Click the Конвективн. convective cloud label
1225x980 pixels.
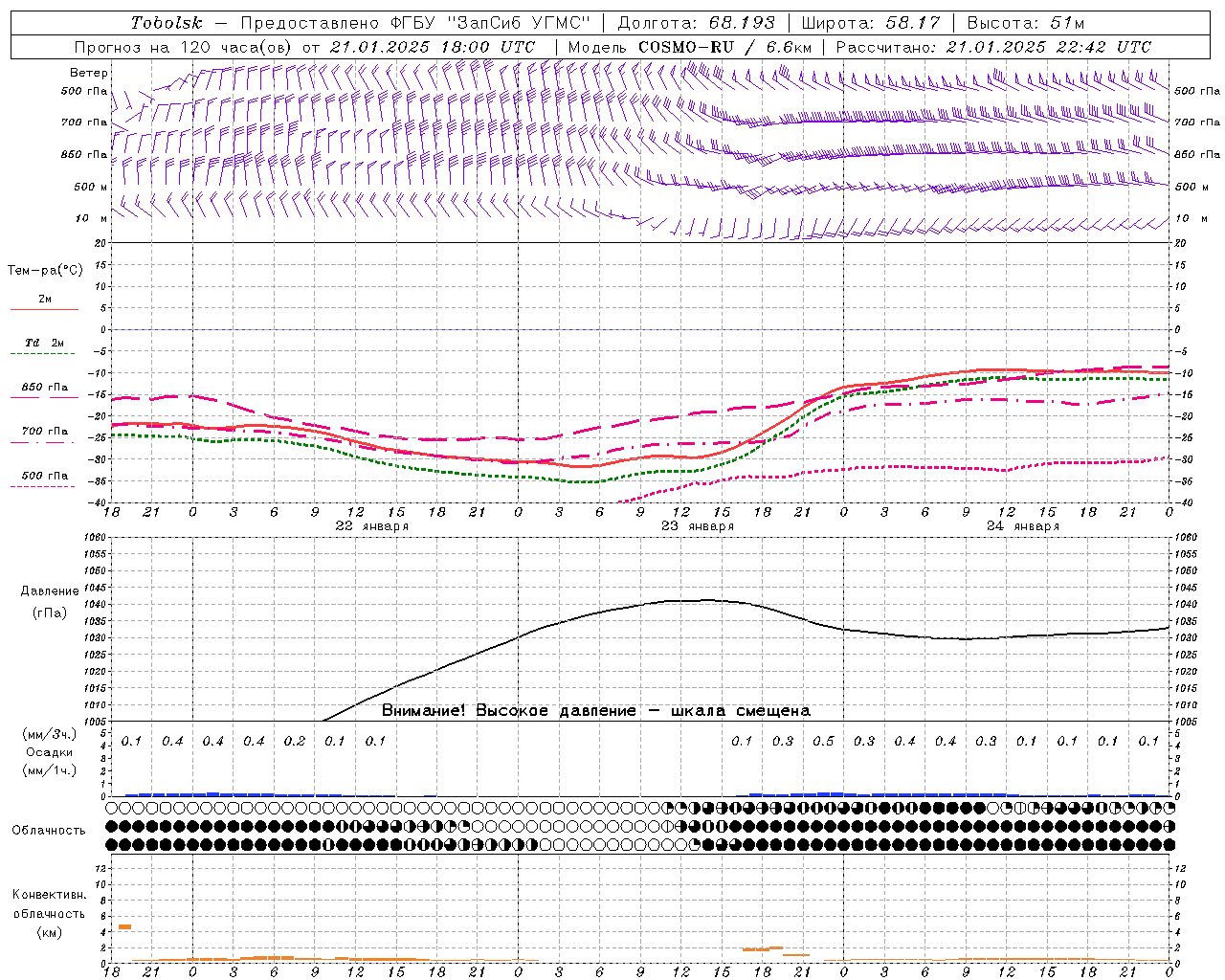[x=49, y=895]
